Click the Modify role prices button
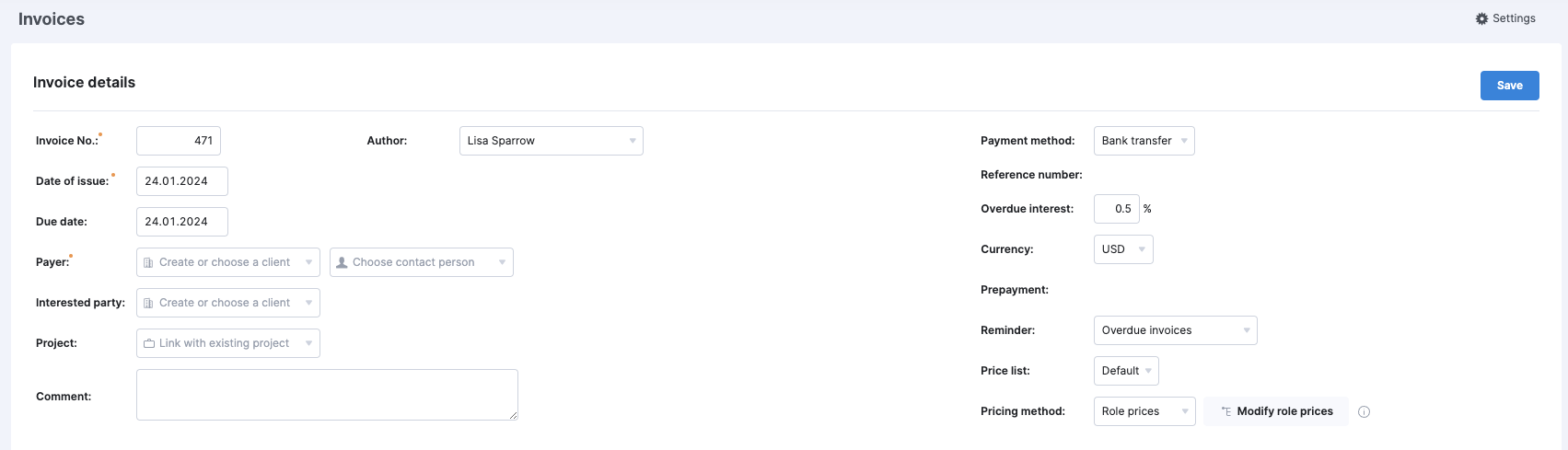This screenshot has width=1568, height=450. tap(1276, 411)
